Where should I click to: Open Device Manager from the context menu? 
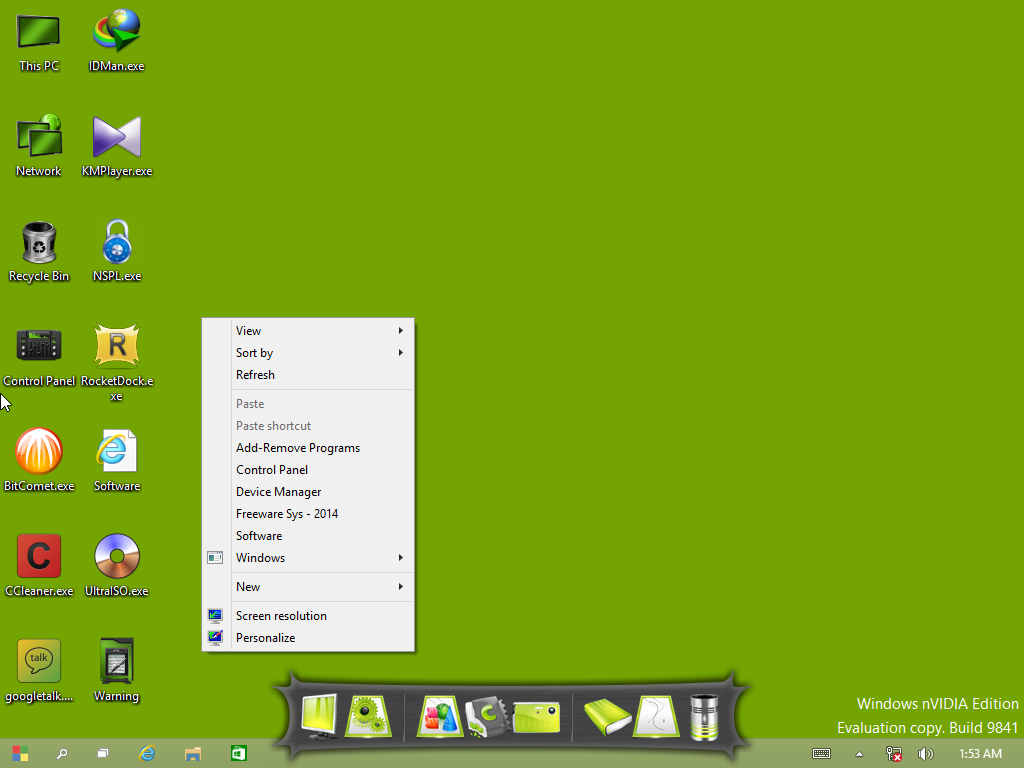[x=300, y=491]
